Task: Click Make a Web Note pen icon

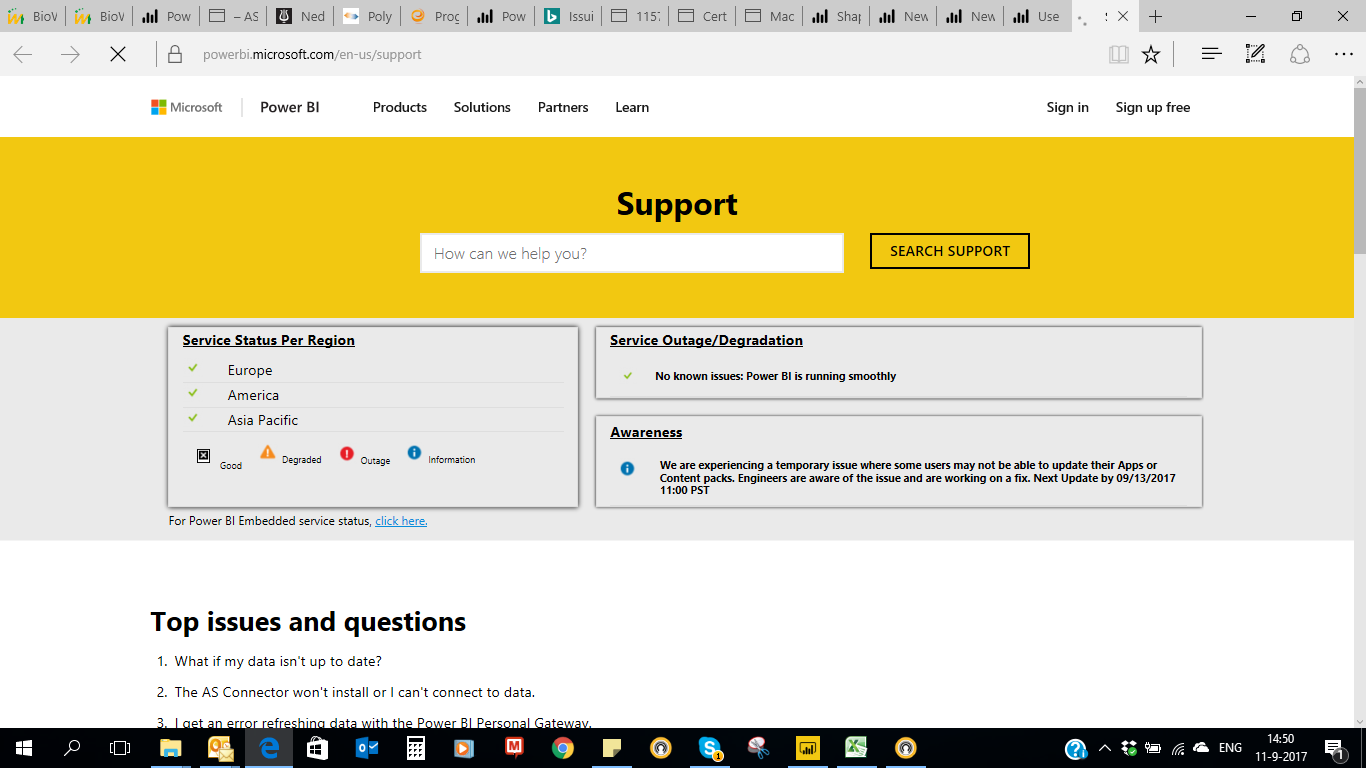Action: point(1255,54)
